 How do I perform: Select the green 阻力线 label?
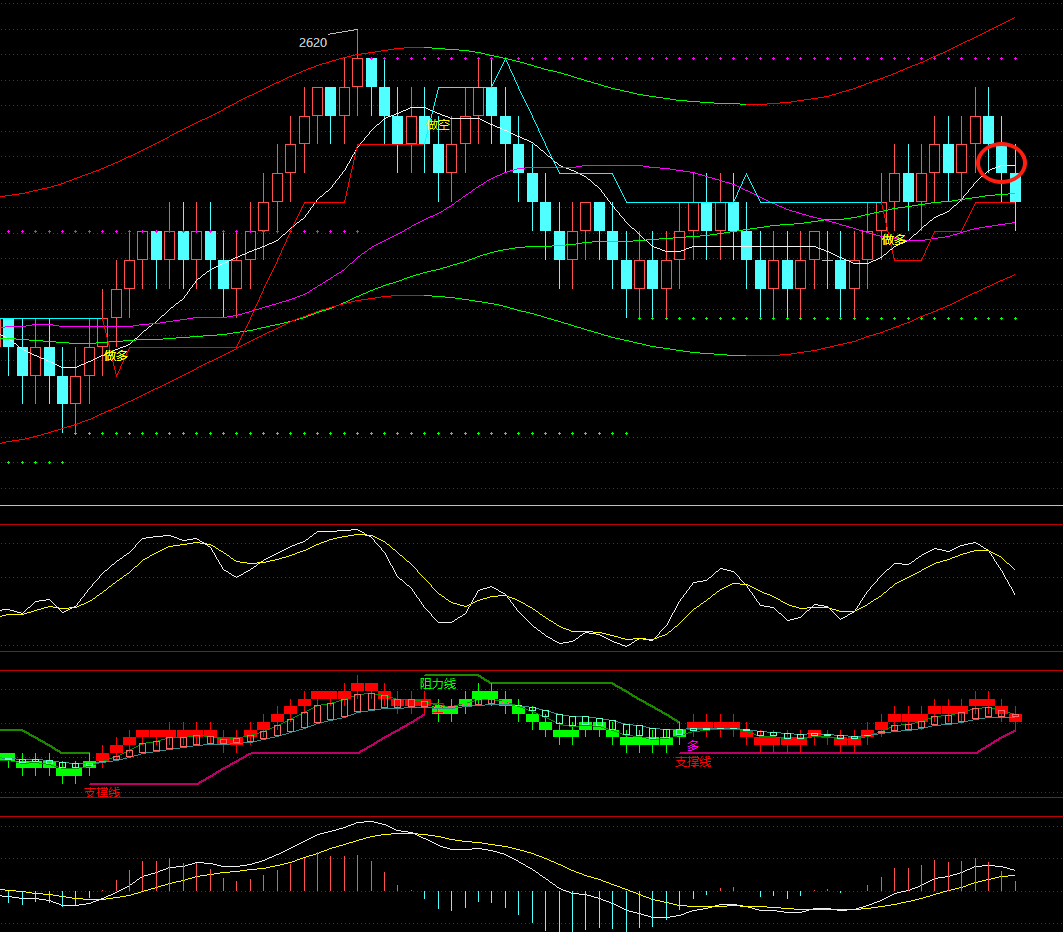pos(438,683)
